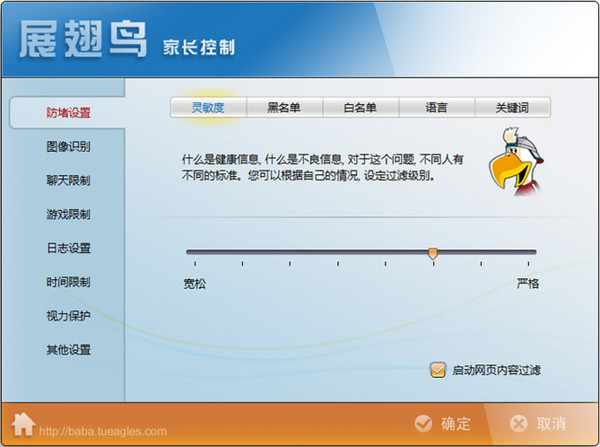
Task: Click the 严格 label under the slider
Action: click(x=528, y=284)
